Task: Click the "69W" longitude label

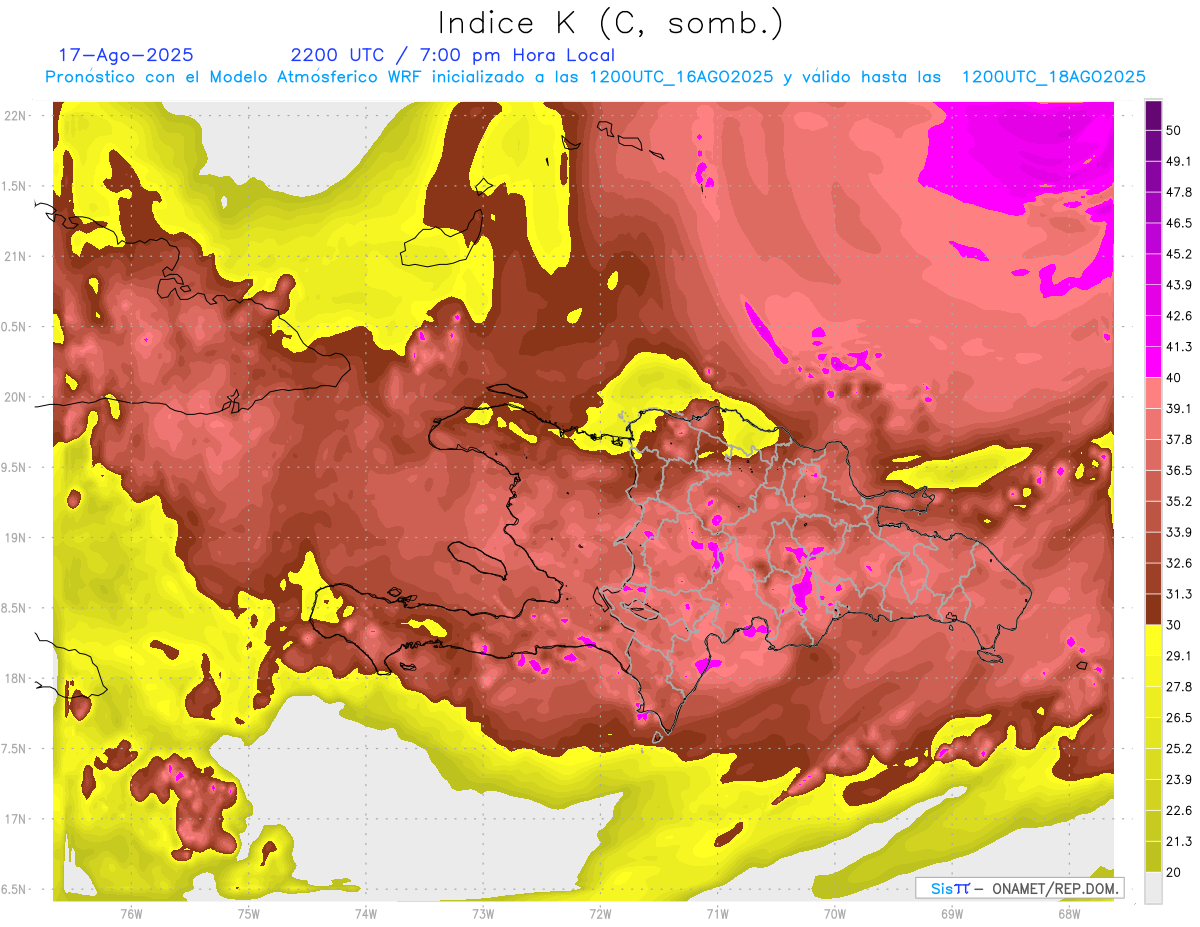Action: pos(952,913)
